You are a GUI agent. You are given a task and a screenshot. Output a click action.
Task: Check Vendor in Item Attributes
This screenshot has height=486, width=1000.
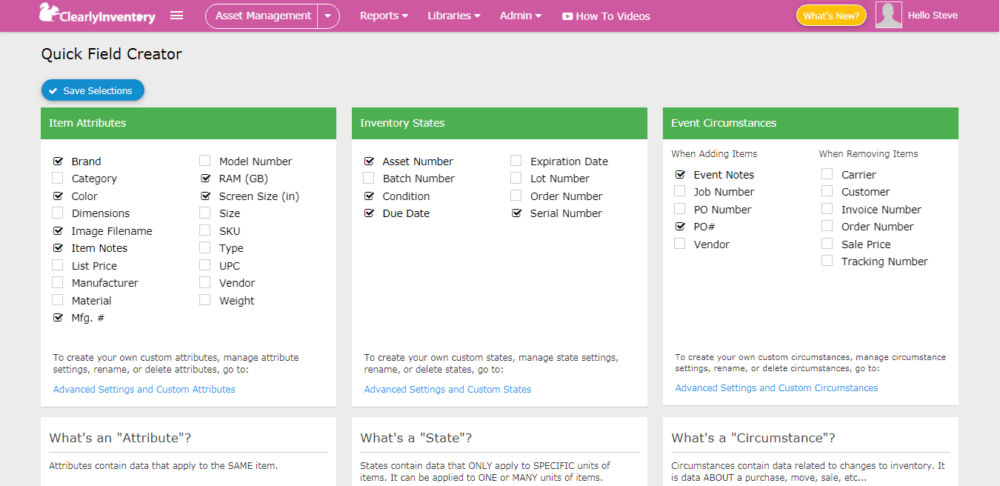tap(205, 282)
